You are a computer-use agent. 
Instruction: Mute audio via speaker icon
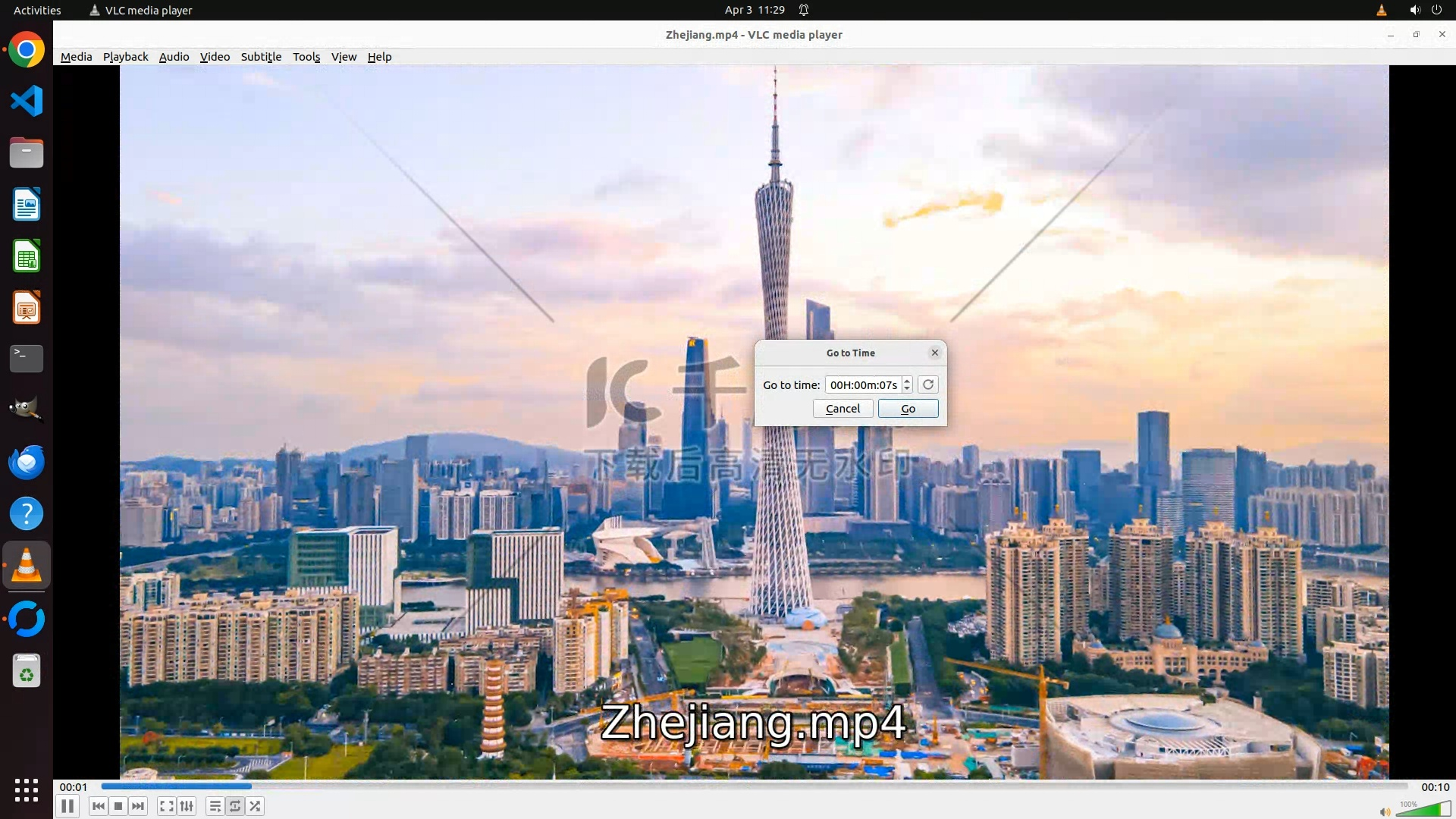1385,811
